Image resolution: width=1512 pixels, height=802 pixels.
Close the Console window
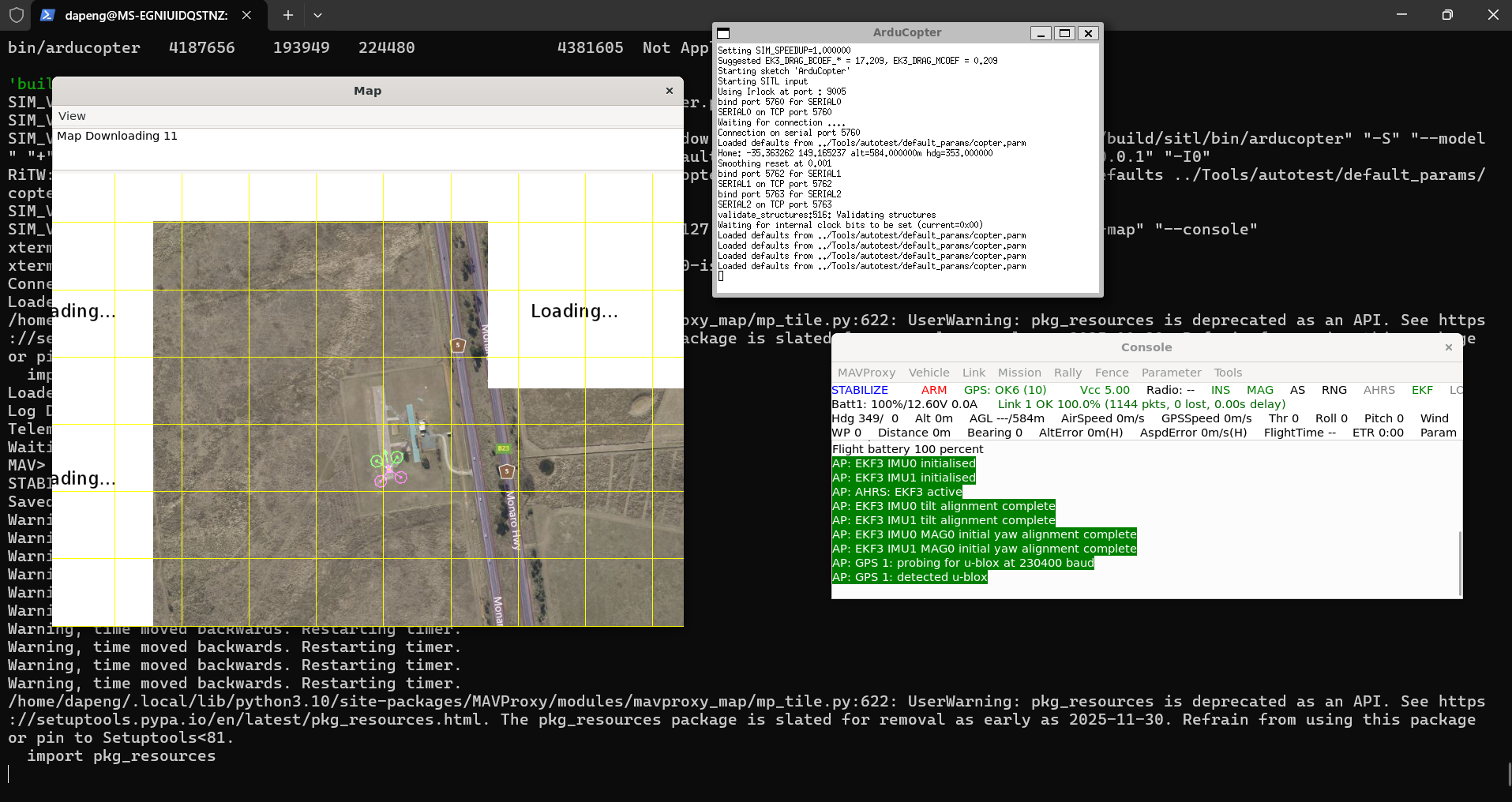tap(1449, 347)
